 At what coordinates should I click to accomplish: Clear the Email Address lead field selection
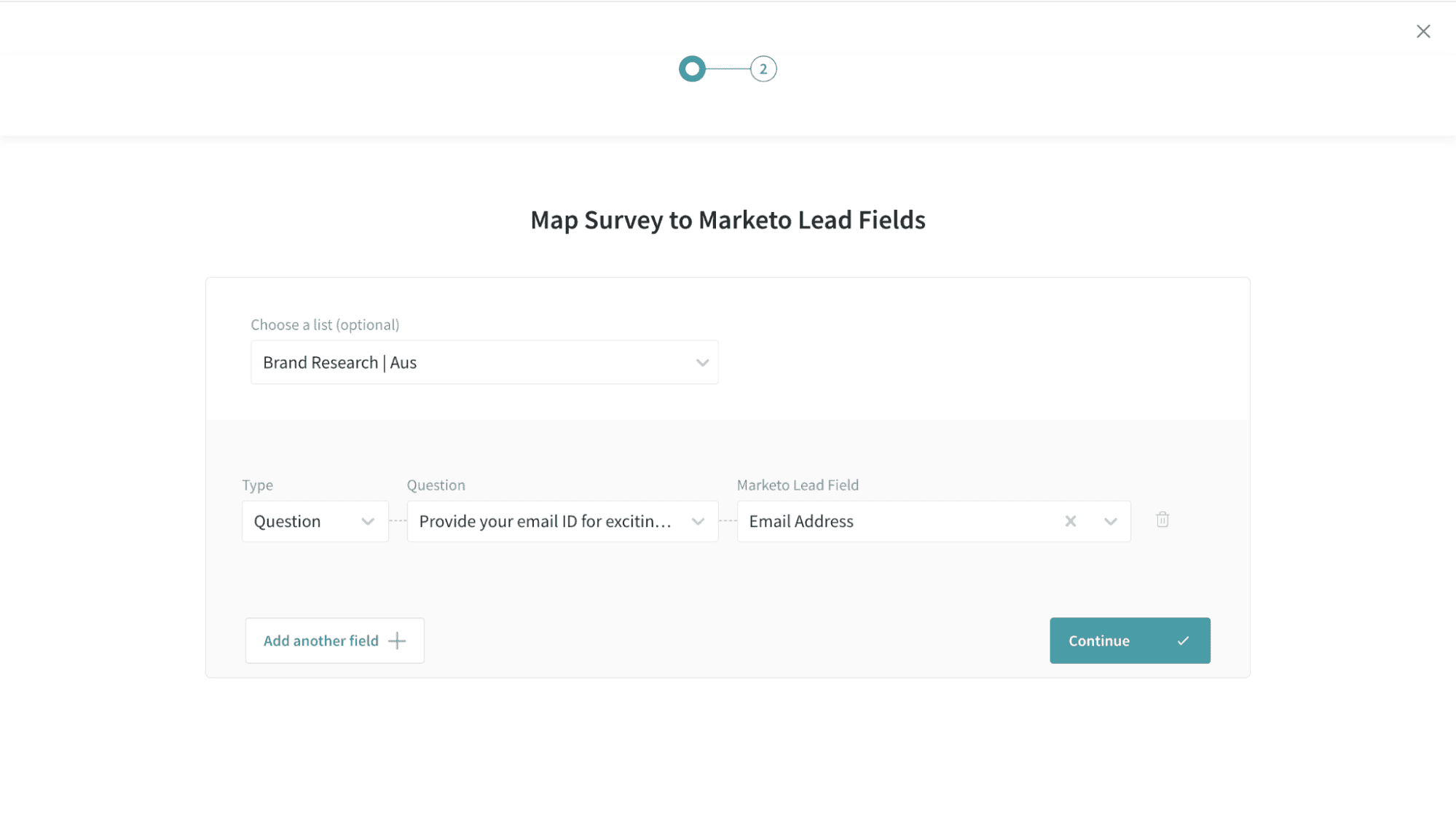[x=1070, y=521]
